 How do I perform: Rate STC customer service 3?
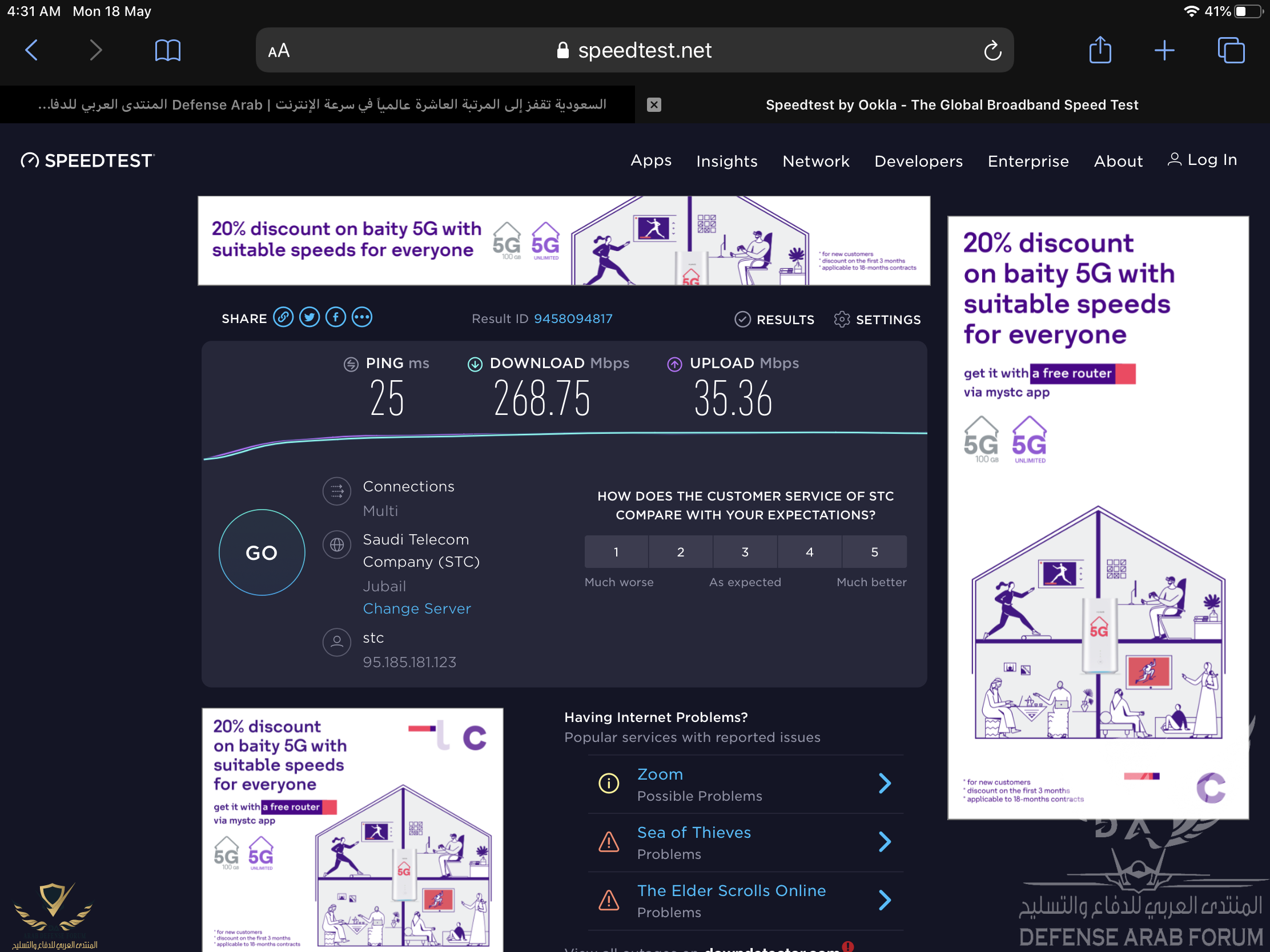click(x=745, y=552)
